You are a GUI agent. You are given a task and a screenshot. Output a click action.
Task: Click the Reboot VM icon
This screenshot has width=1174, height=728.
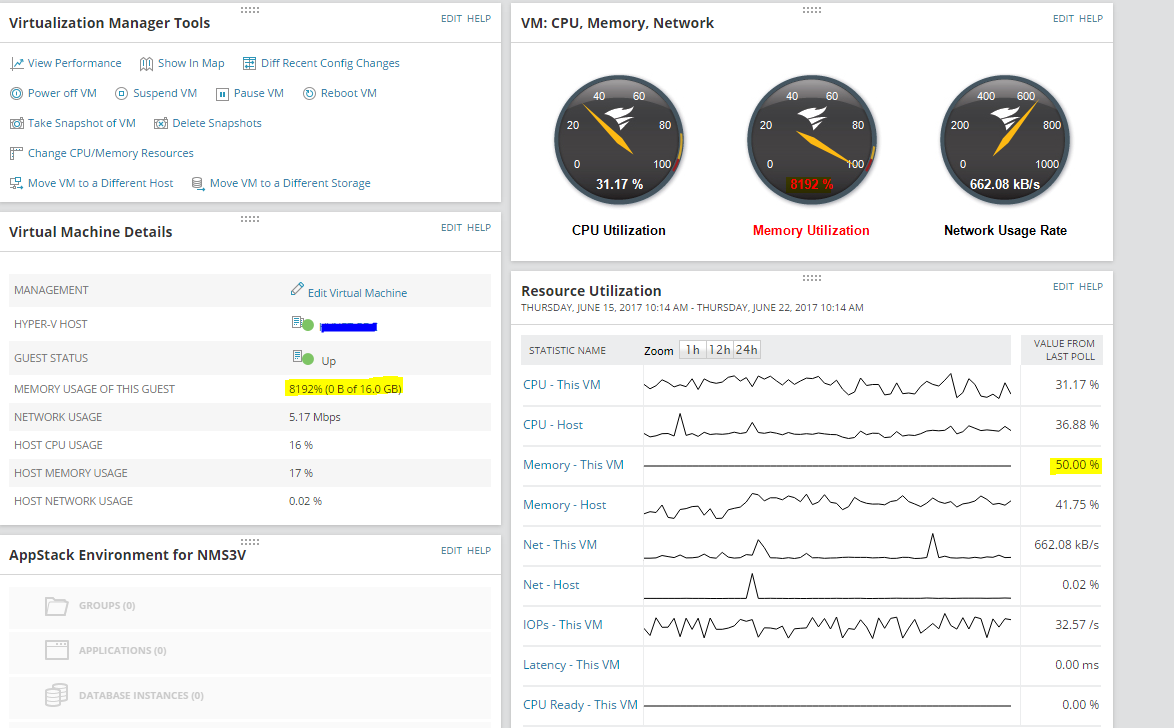click(309, 94)
